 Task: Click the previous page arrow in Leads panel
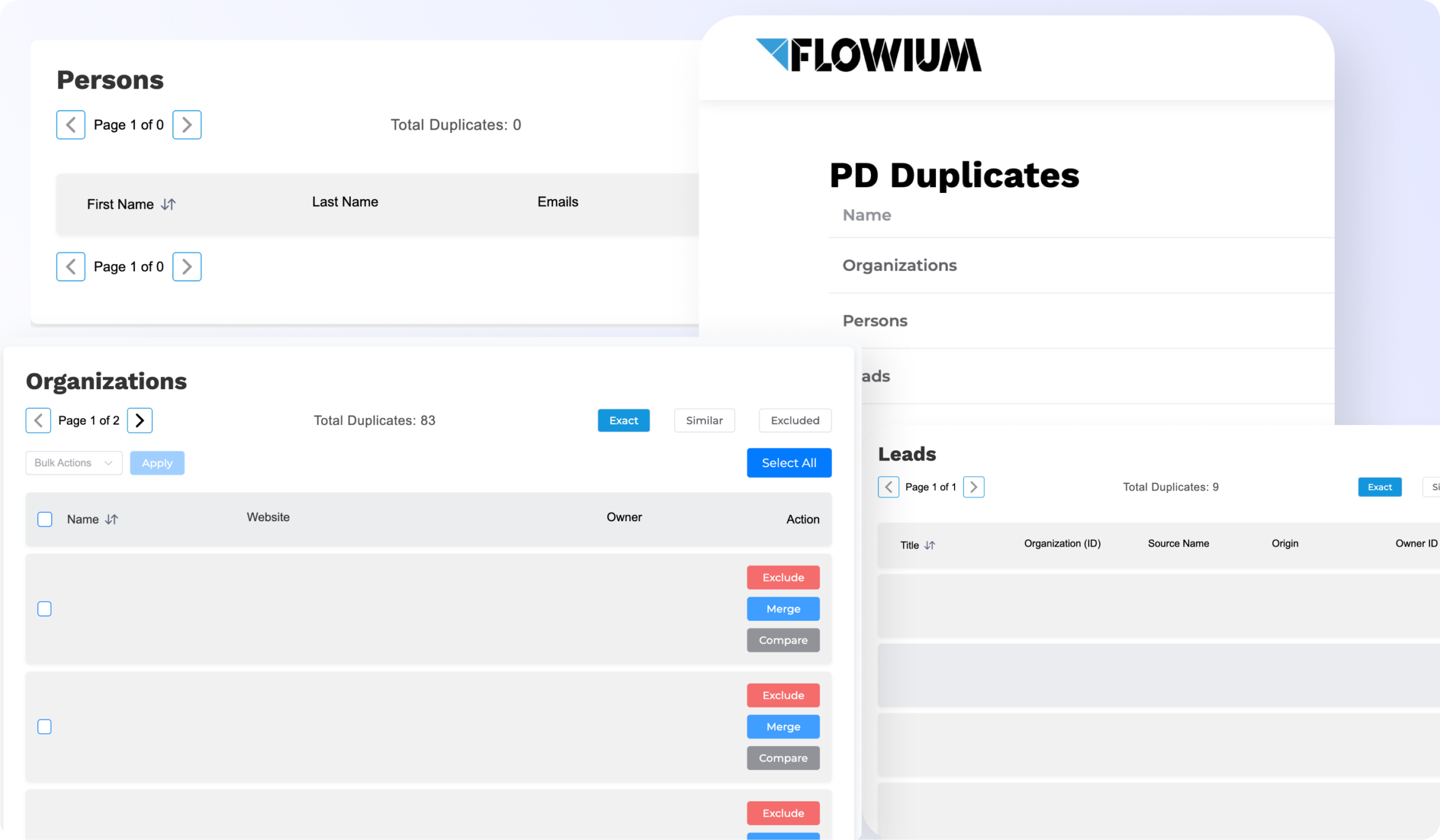[888, 487]
